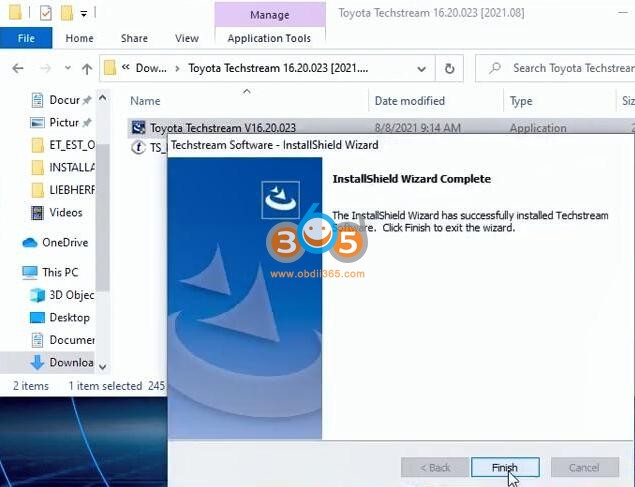Open pinned Pictur folder in sidebar

click(x=64, y=122)
